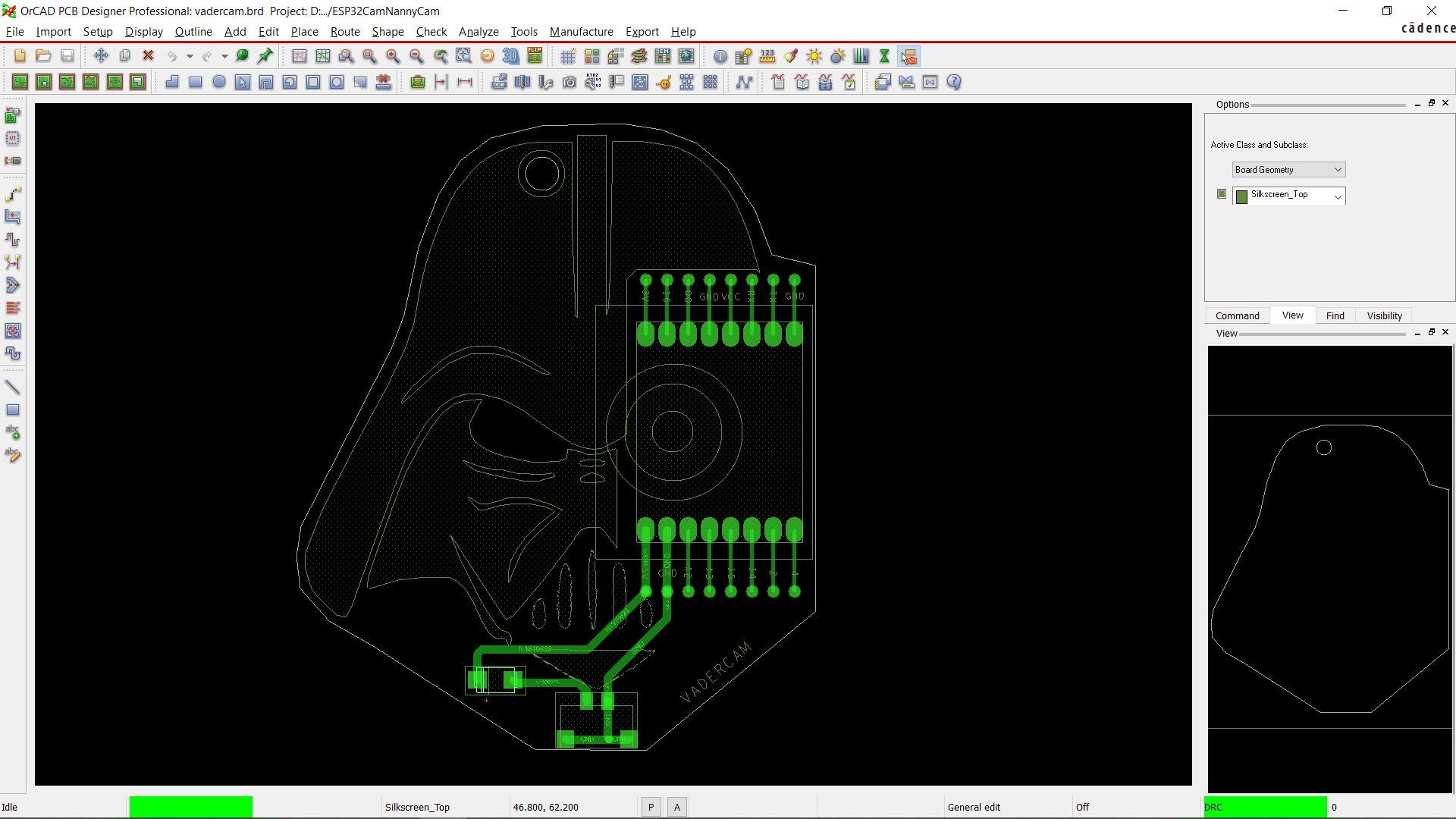
Task: Toggle the P button in status bar
Action: coord(651,807)
